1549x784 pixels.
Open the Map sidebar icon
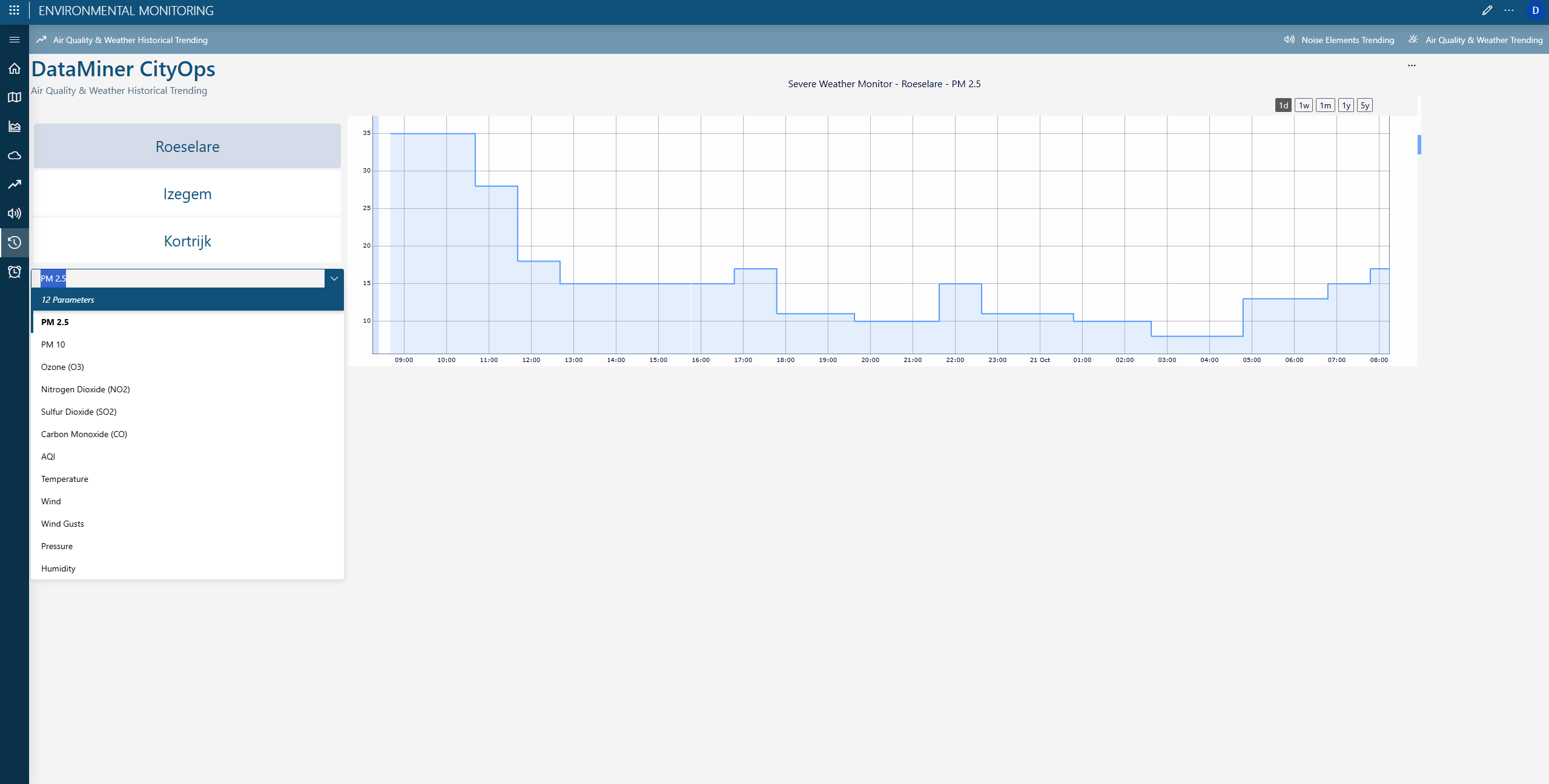click(15, 97)
